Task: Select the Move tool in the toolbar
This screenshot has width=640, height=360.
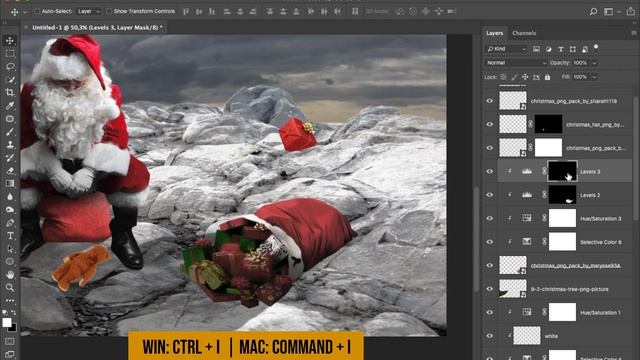Action: click(10, 40)
